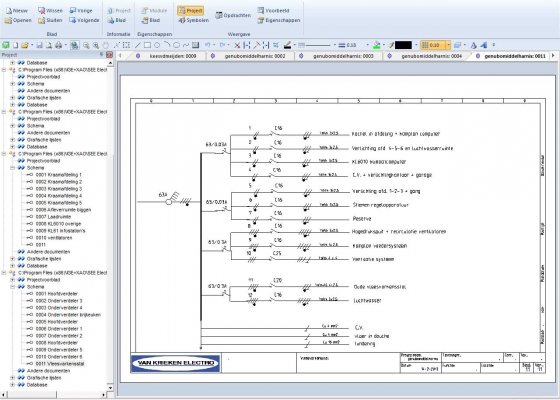
Task: Click the layers icon in the toolbar
Action: coord(458,45)
